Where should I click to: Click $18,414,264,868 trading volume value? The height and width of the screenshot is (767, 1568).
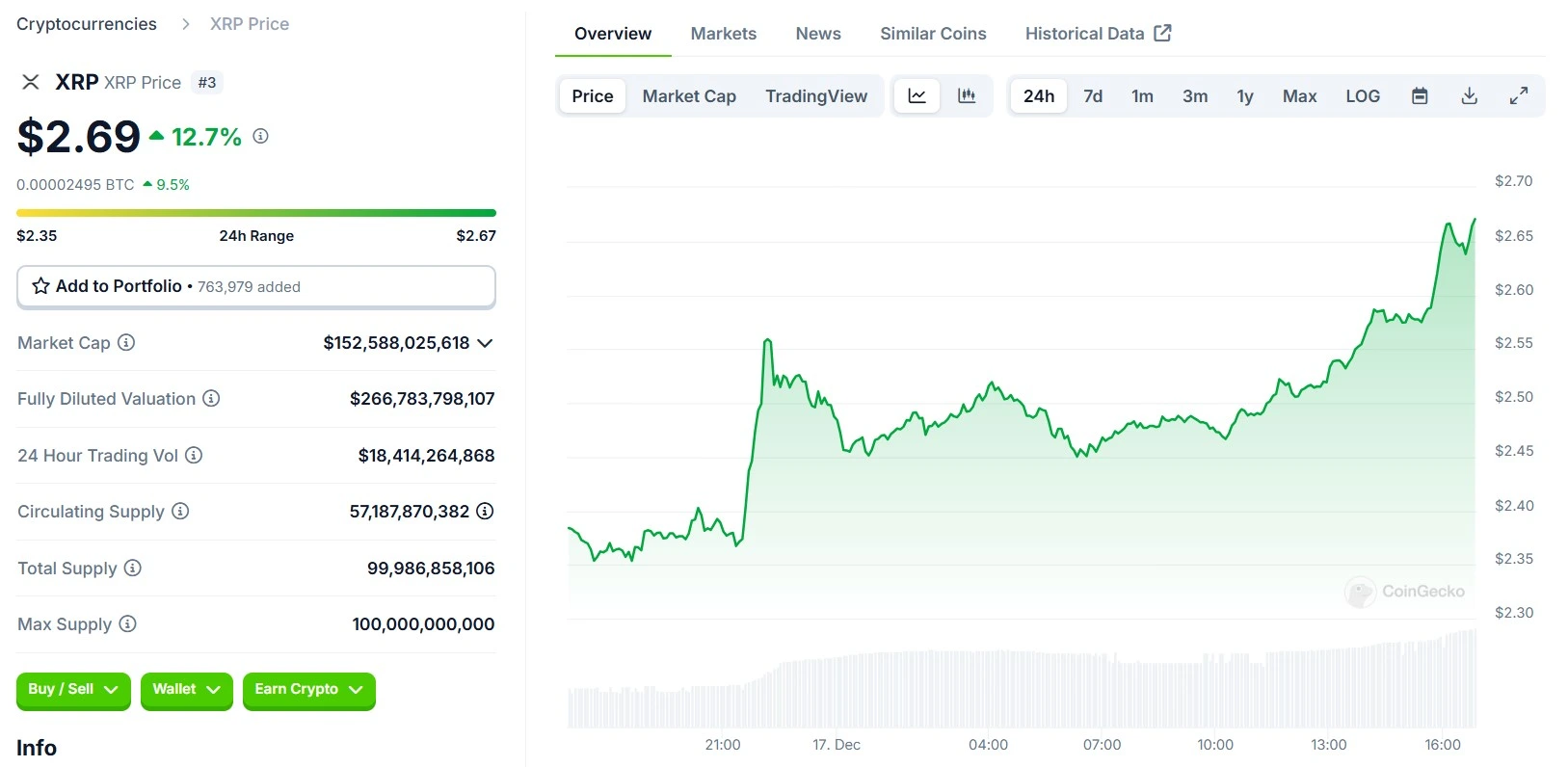[x=426, y=456]
